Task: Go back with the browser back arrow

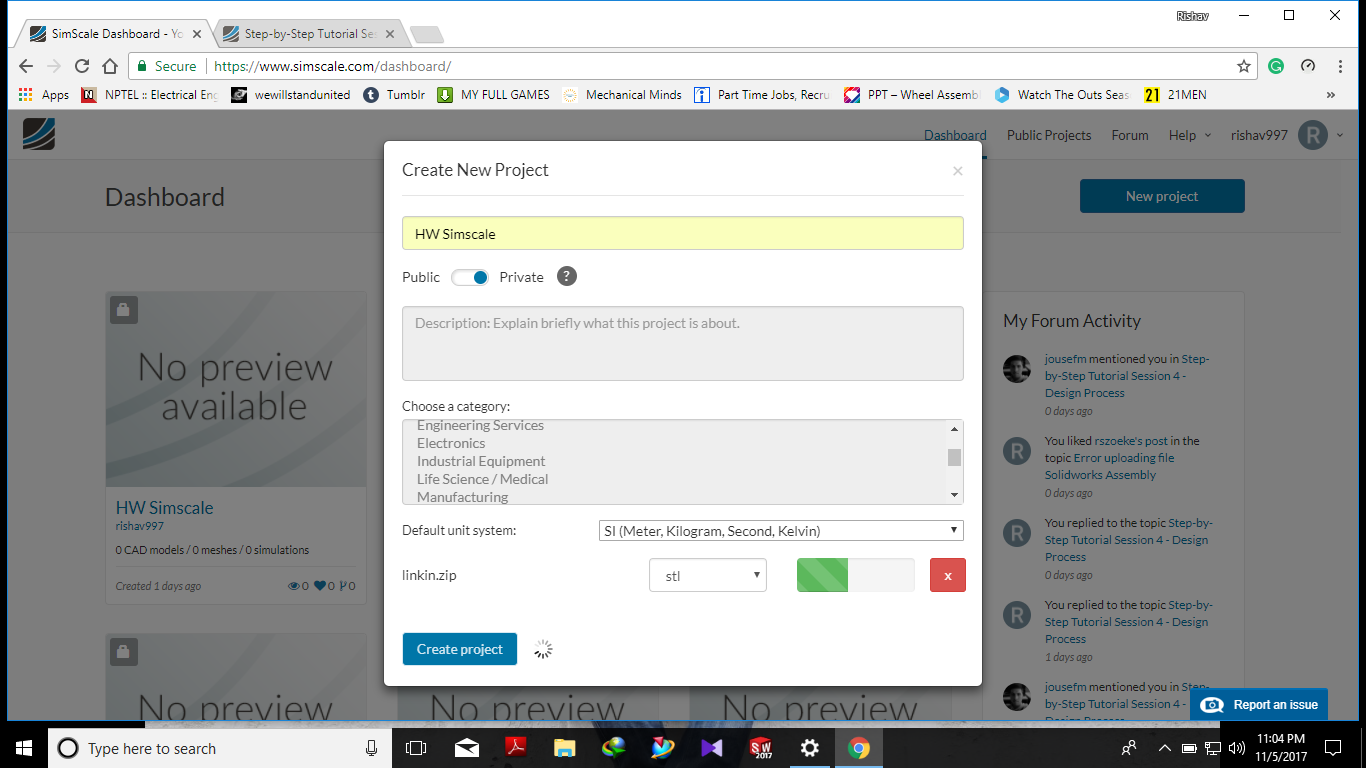Action: click(x=26, y=66)
